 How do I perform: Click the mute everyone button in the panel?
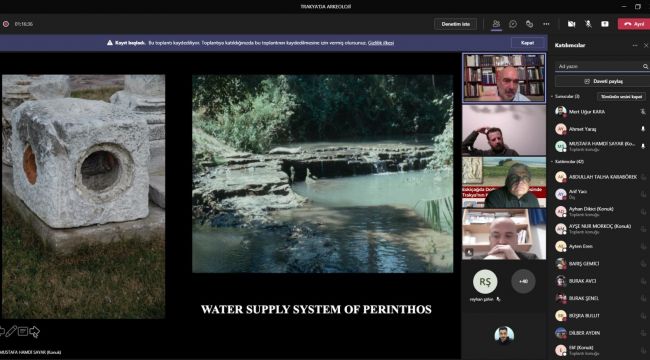(x=621, y=97)
